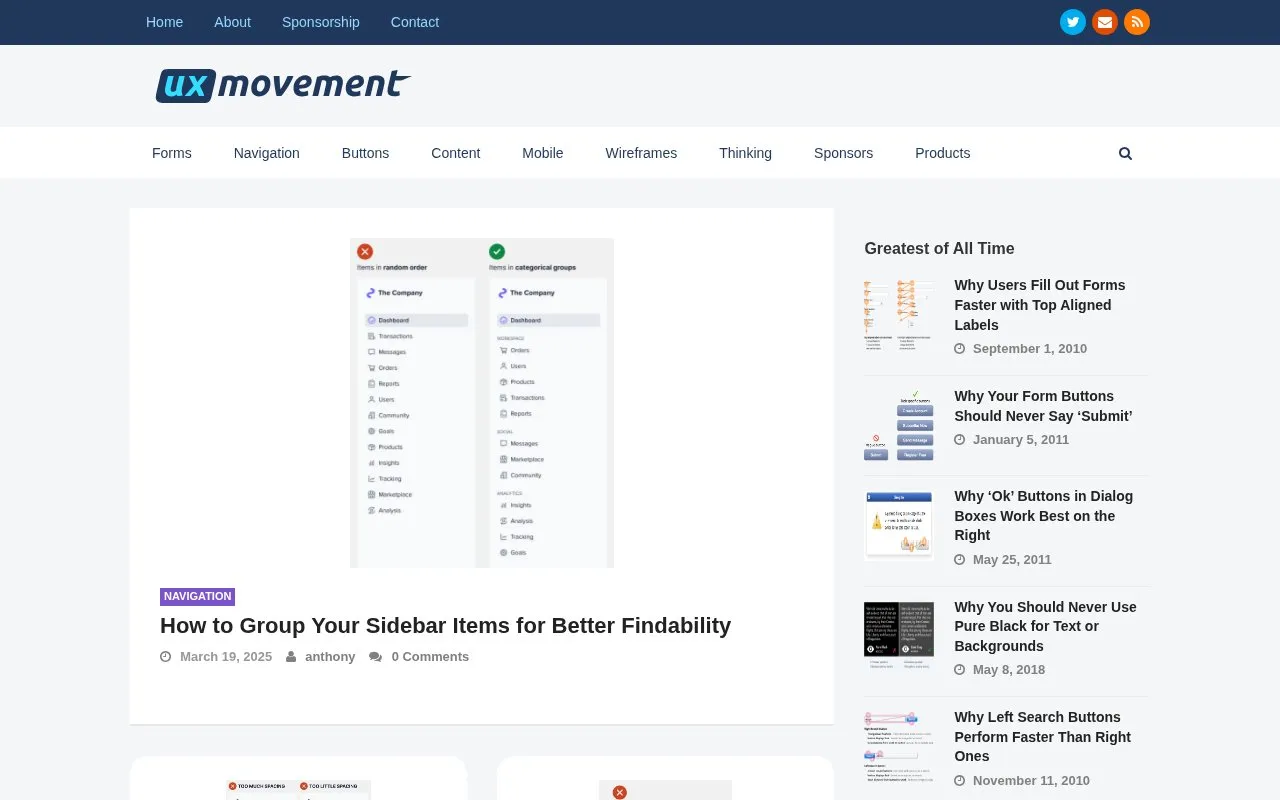Click the purple NAVIGATION category tag
1280x800 pixels.
tap(197, 596)
